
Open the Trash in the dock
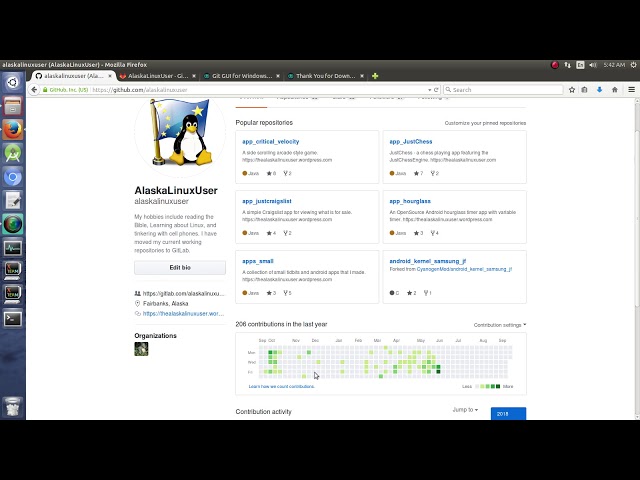point(13,407)
